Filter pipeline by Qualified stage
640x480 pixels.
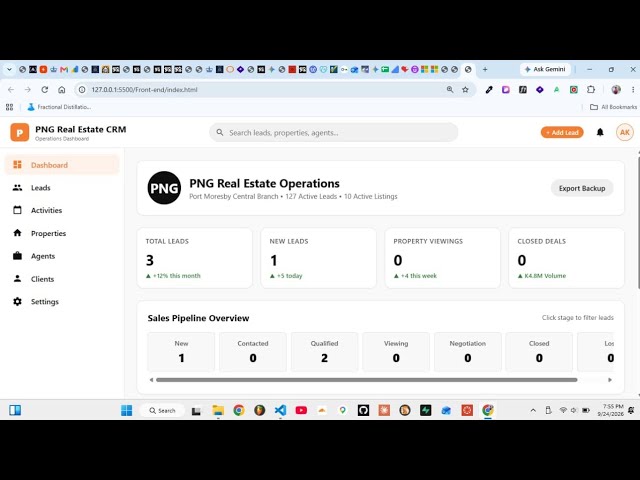pos(324,351)
